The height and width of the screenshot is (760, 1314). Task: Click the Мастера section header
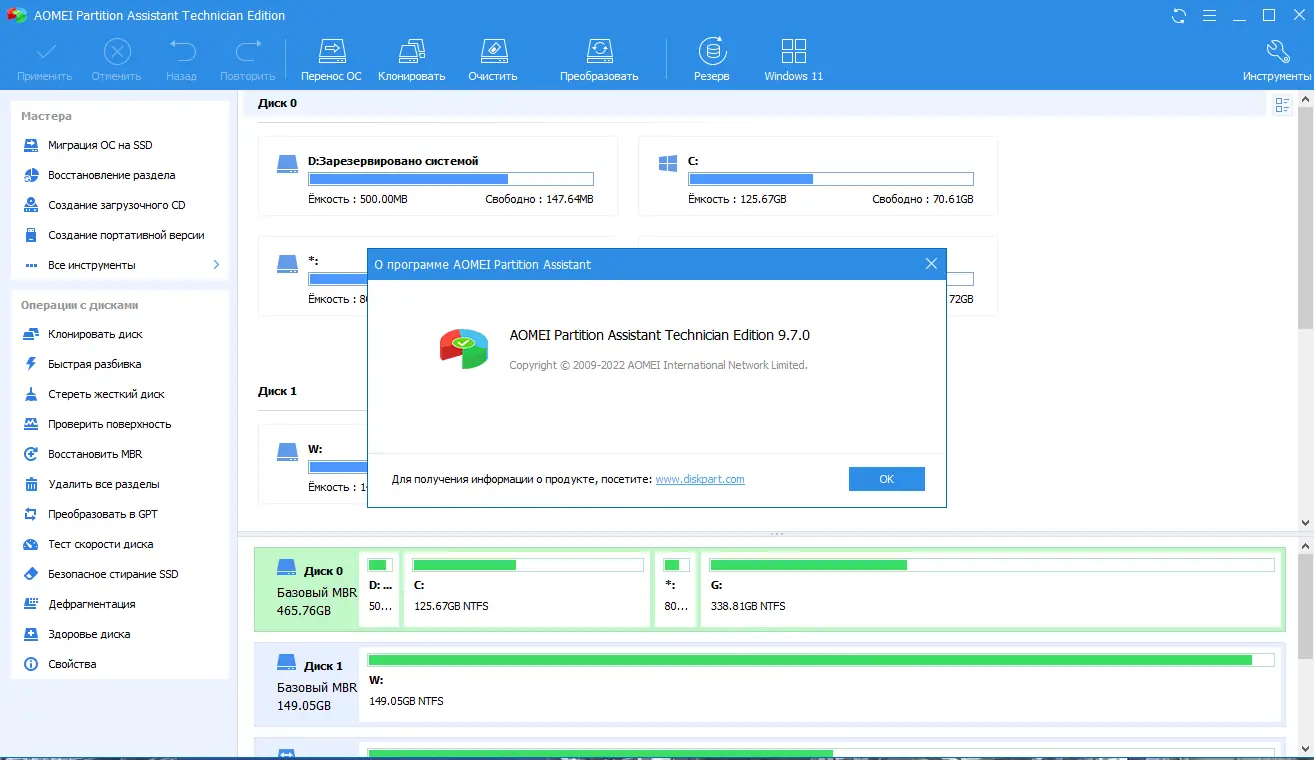click(x=46, y=116)
